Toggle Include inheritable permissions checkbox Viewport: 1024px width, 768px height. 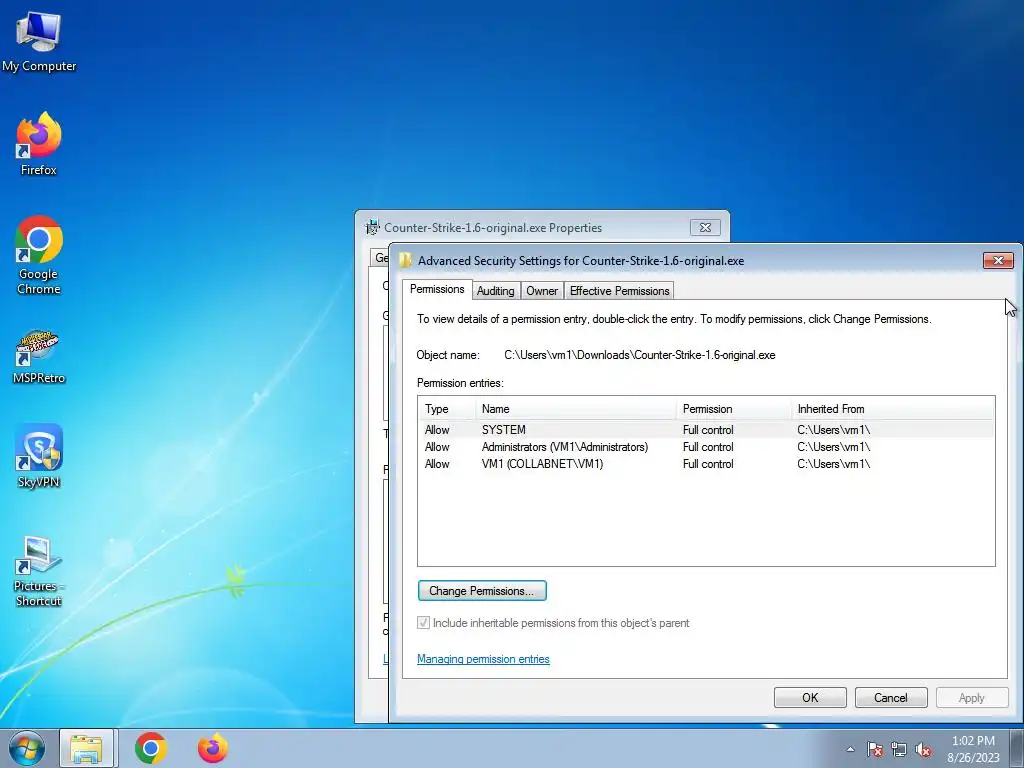tap(423, 622)
